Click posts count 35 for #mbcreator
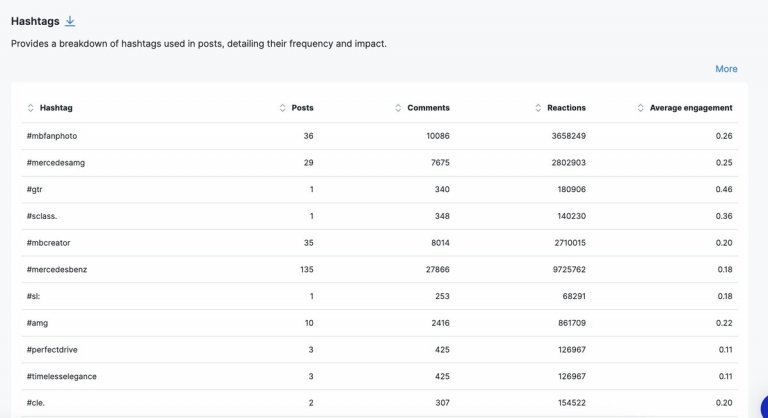768x418 pixels. pos(308,243)
